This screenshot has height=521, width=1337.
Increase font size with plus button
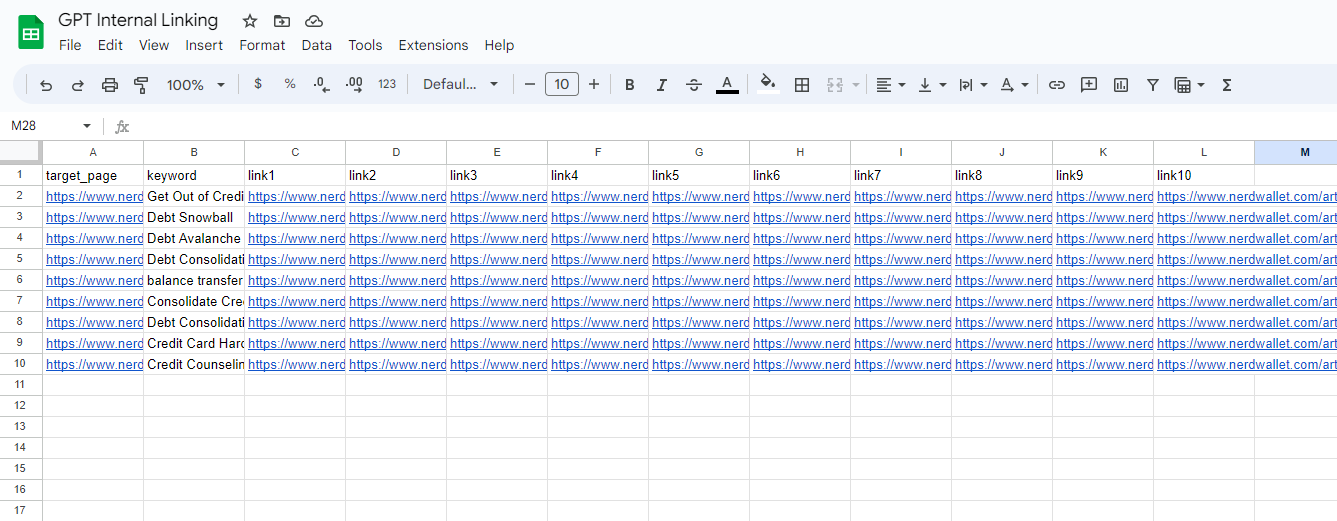click(594, 85)
